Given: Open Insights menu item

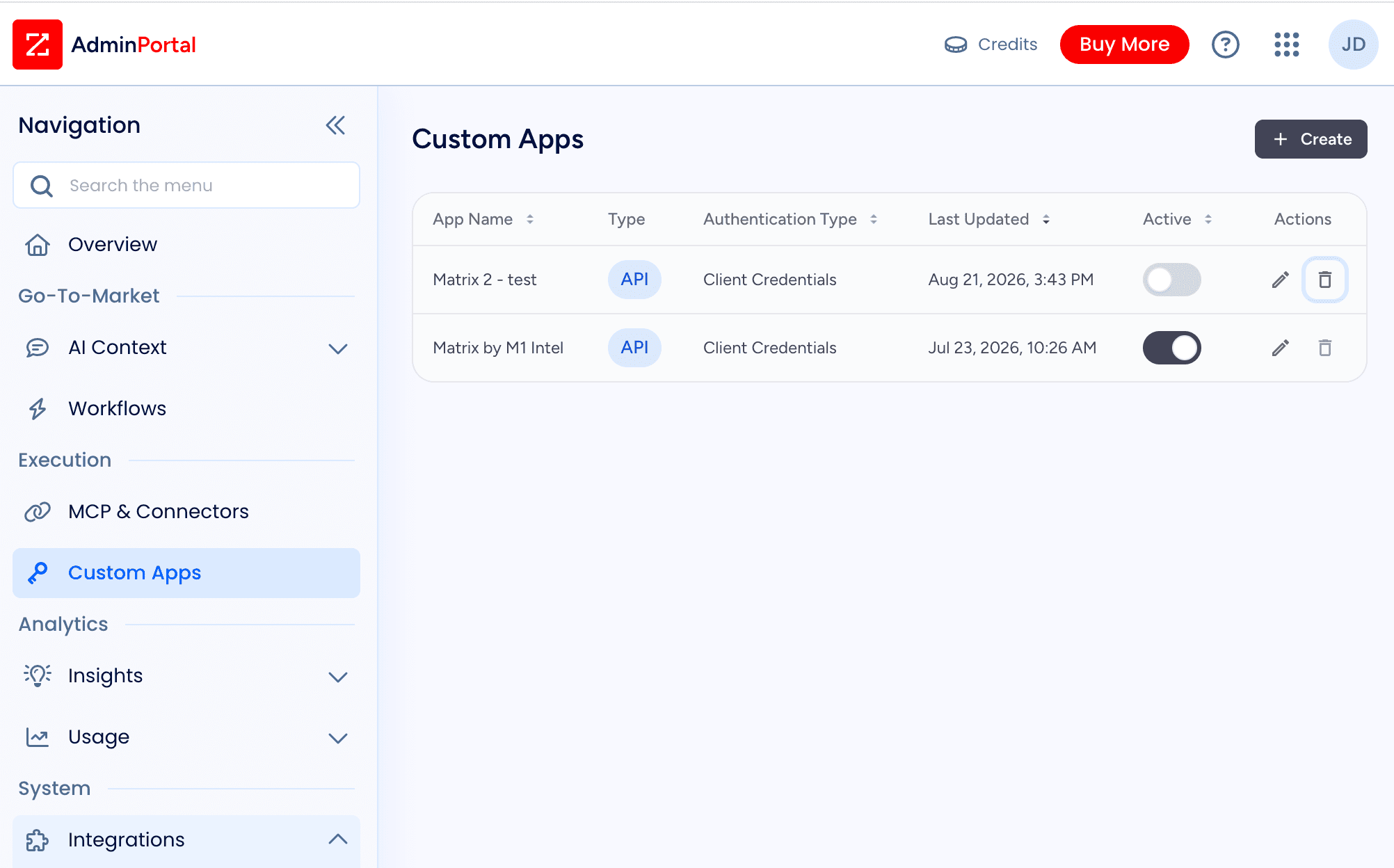Looking at the screenshot, I should point(186,676).
